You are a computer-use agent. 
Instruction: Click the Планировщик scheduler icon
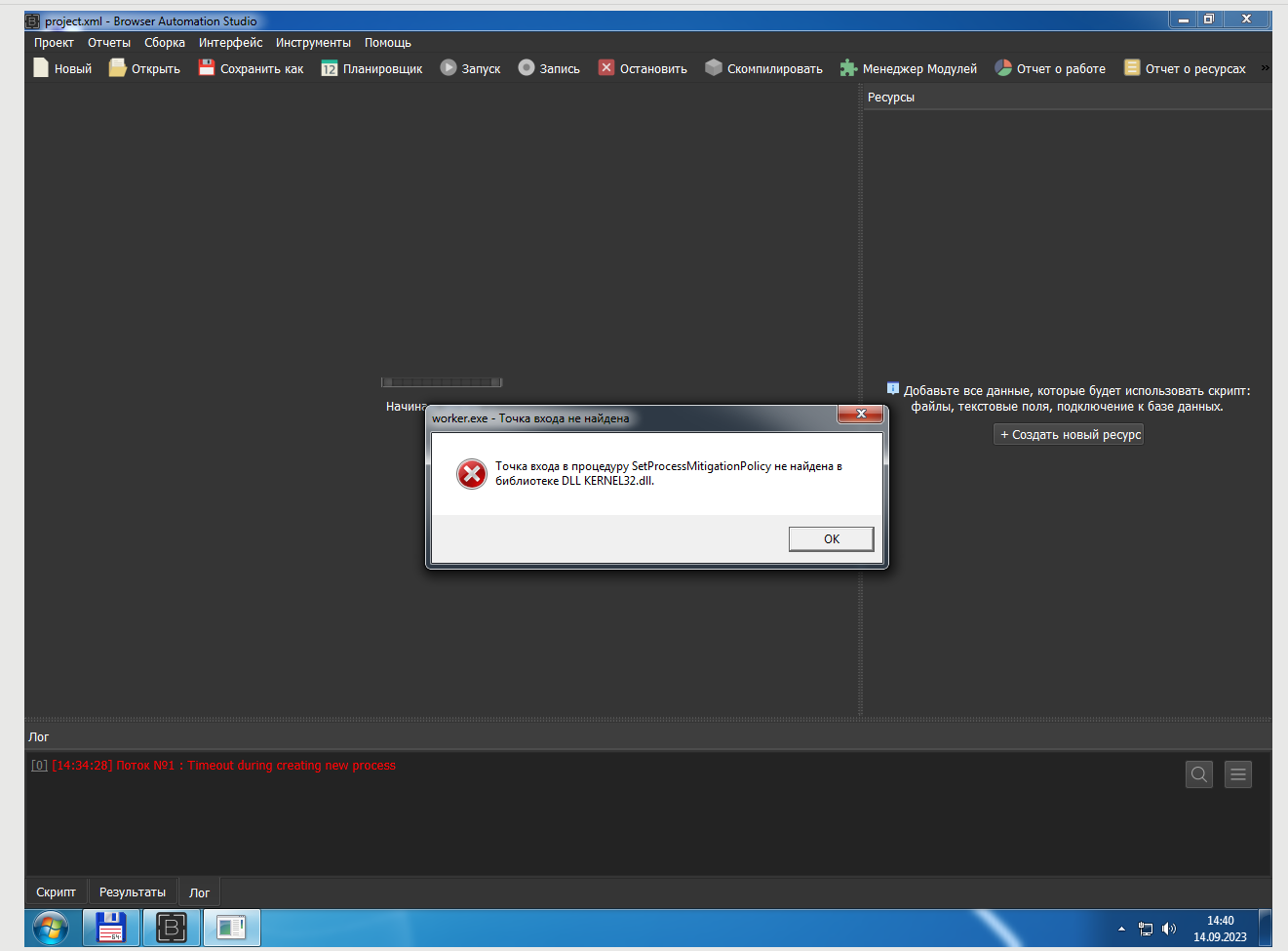371,68
